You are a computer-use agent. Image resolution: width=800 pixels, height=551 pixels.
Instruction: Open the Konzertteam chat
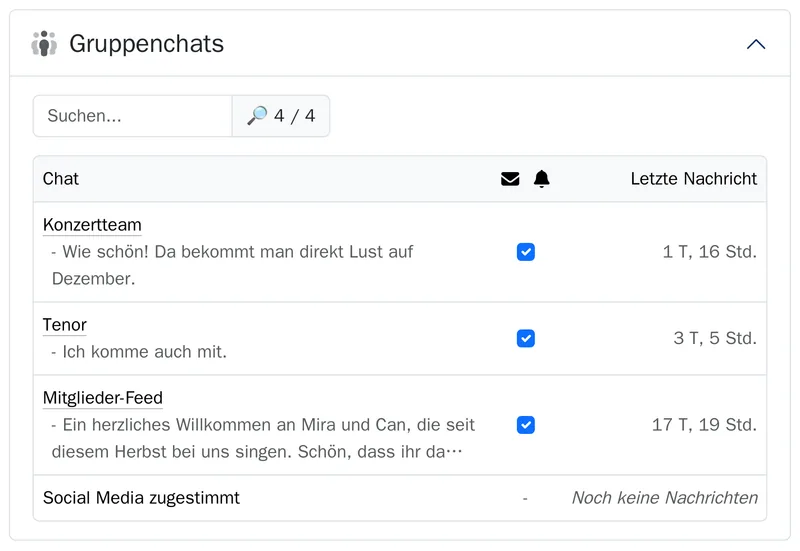pos(92,224)
